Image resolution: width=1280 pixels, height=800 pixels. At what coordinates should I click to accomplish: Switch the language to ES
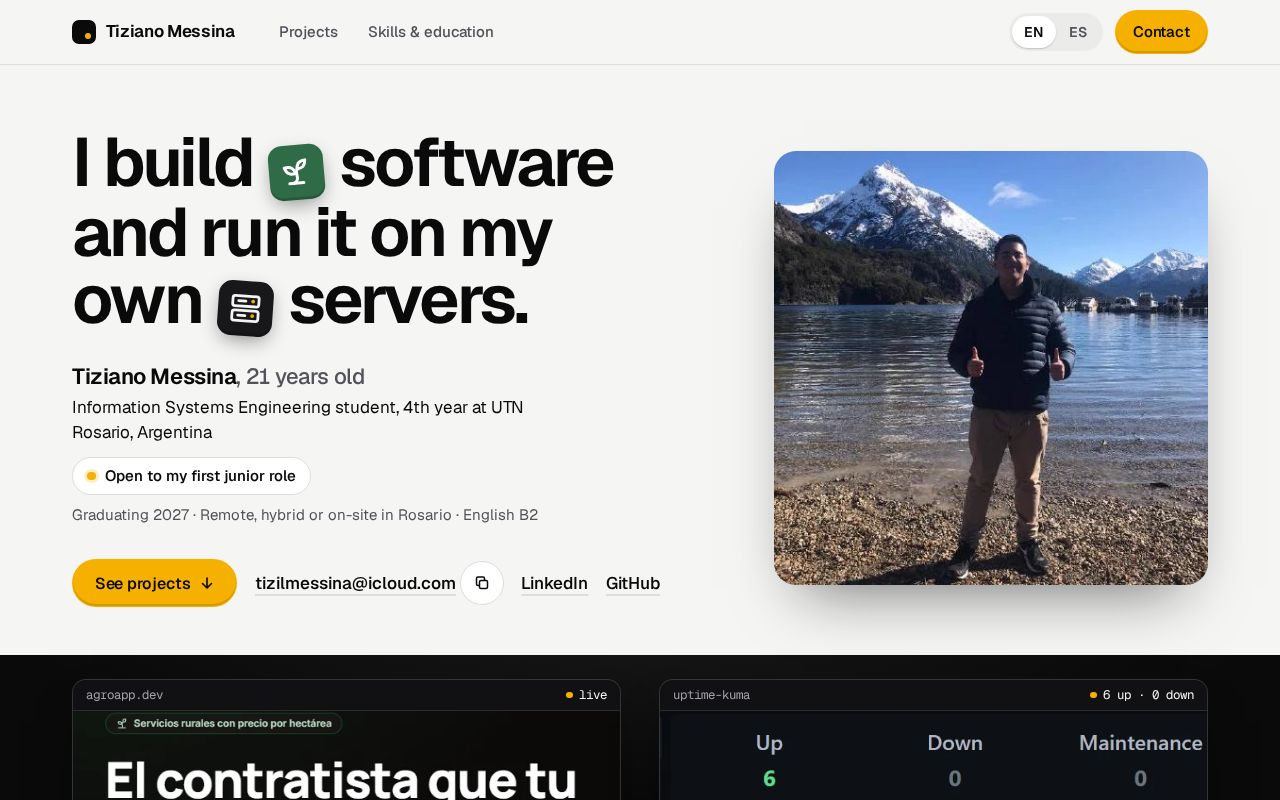[1078, 32]
